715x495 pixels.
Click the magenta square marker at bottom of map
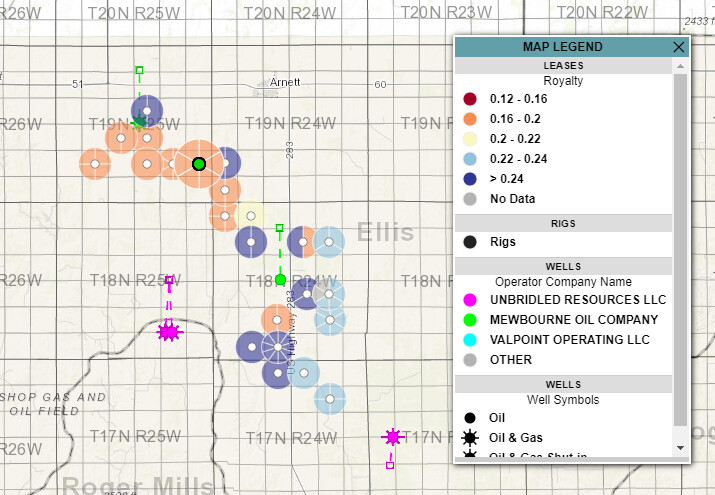coord(390,465)
